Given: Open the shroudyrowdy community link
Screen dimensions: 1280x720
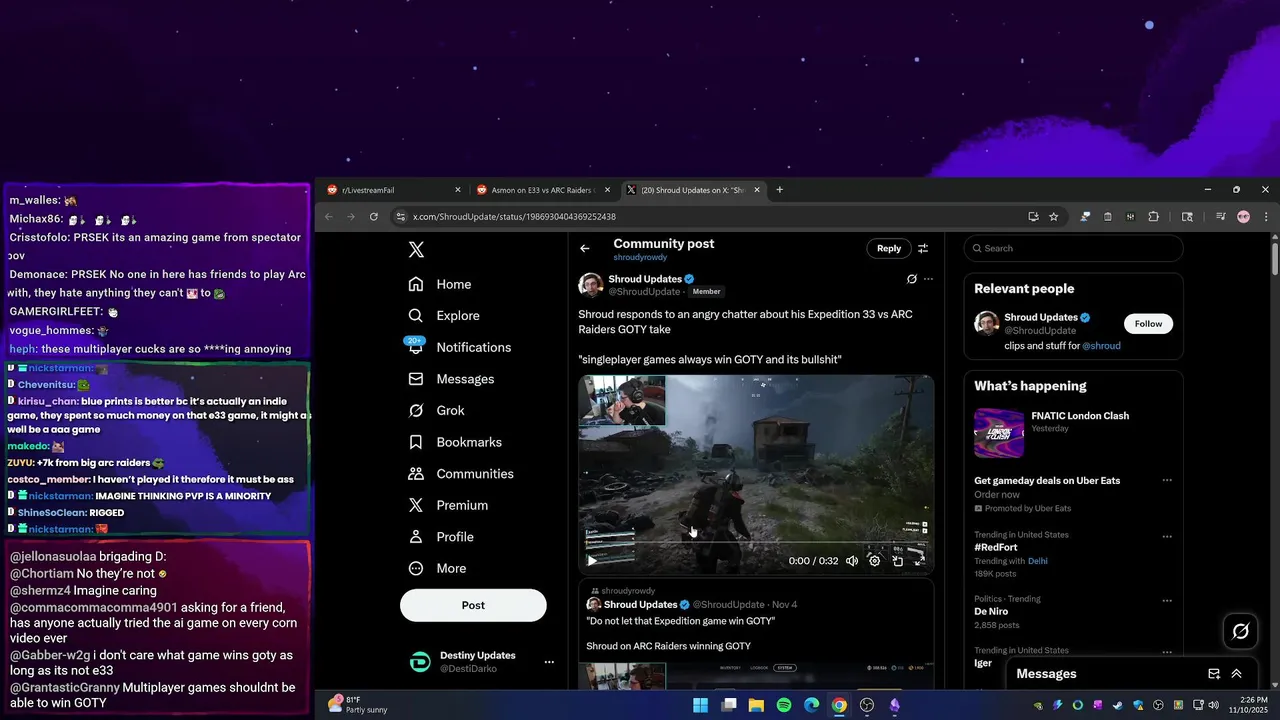Looking at the screenshot, I should coord(639,257).
